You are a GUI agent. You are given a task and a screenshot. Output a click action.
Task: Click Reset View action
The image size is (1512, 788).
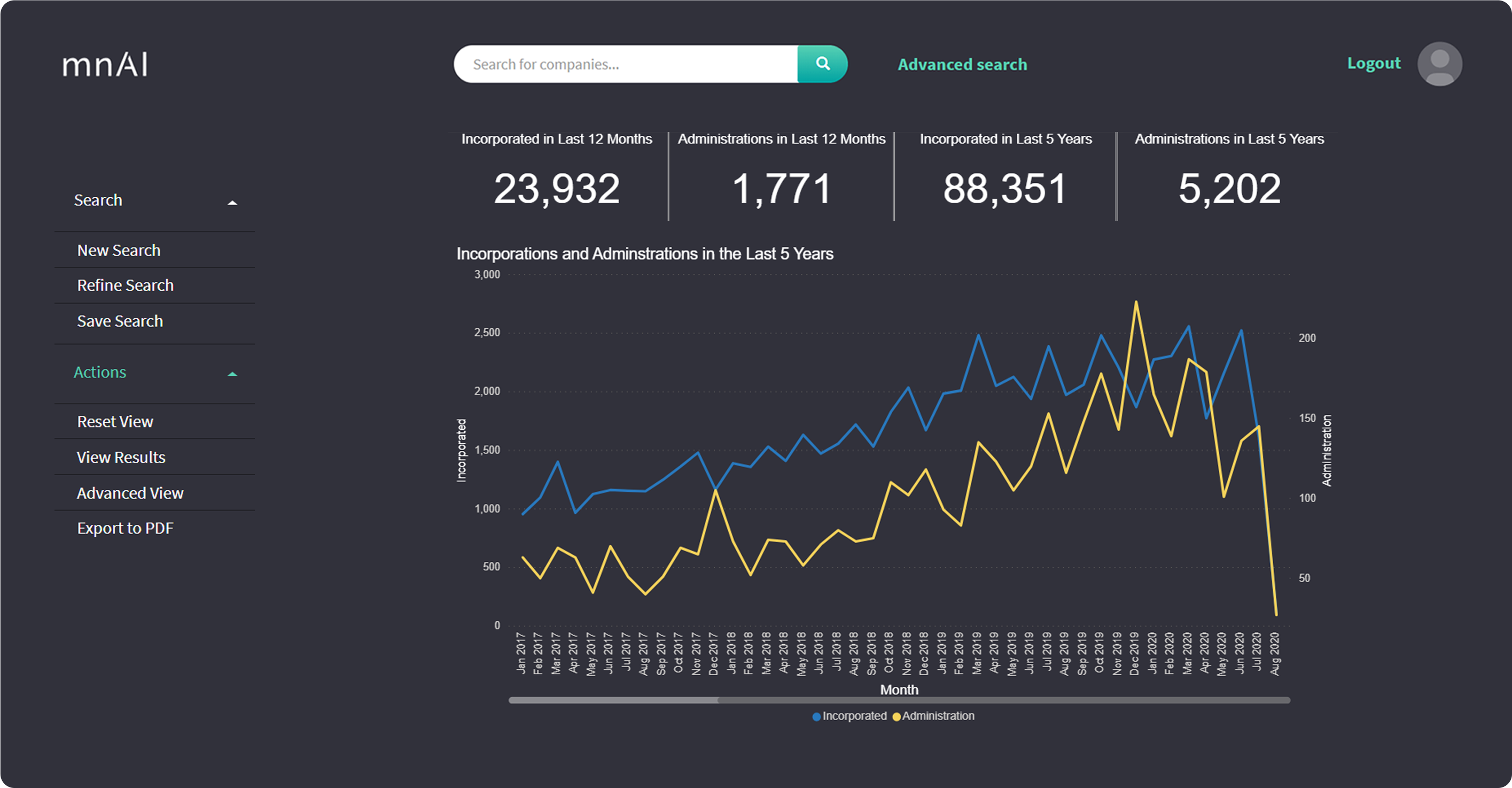pos(115,422)
